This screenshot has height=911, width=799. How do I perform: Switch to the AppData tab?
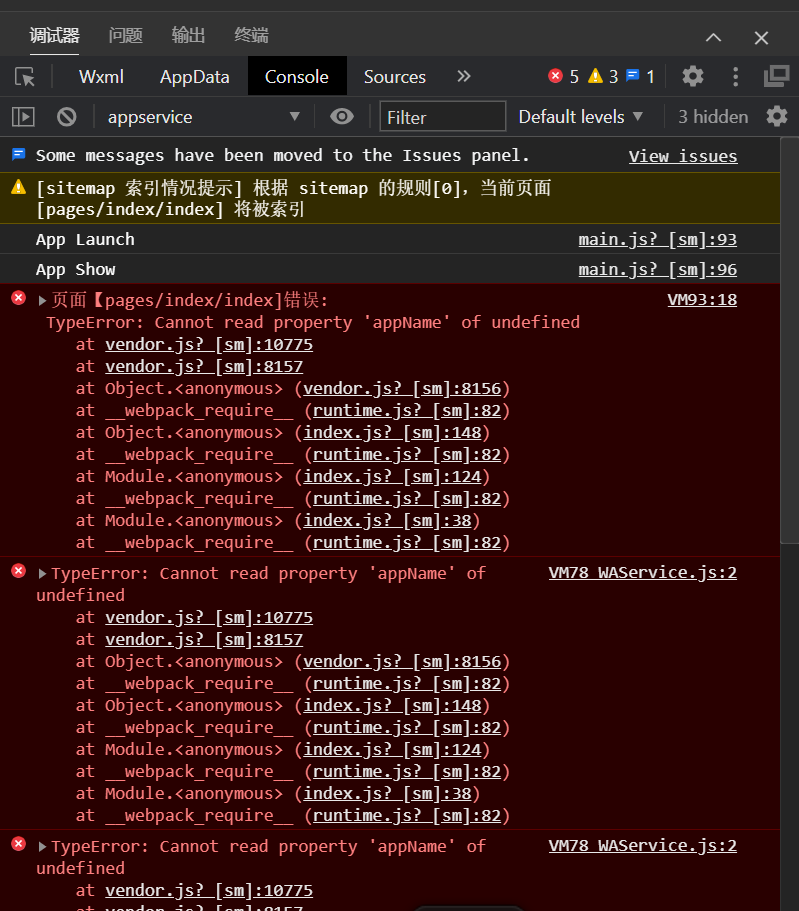pos(195,77)
